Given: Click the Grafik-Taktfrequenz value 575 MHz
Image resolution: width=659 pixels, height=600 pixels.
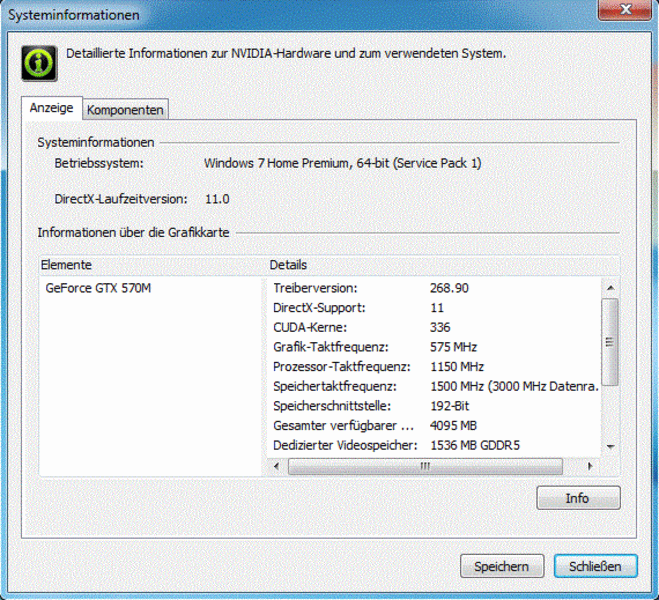Looking at the screenshot, I should (x=453, y=347).
